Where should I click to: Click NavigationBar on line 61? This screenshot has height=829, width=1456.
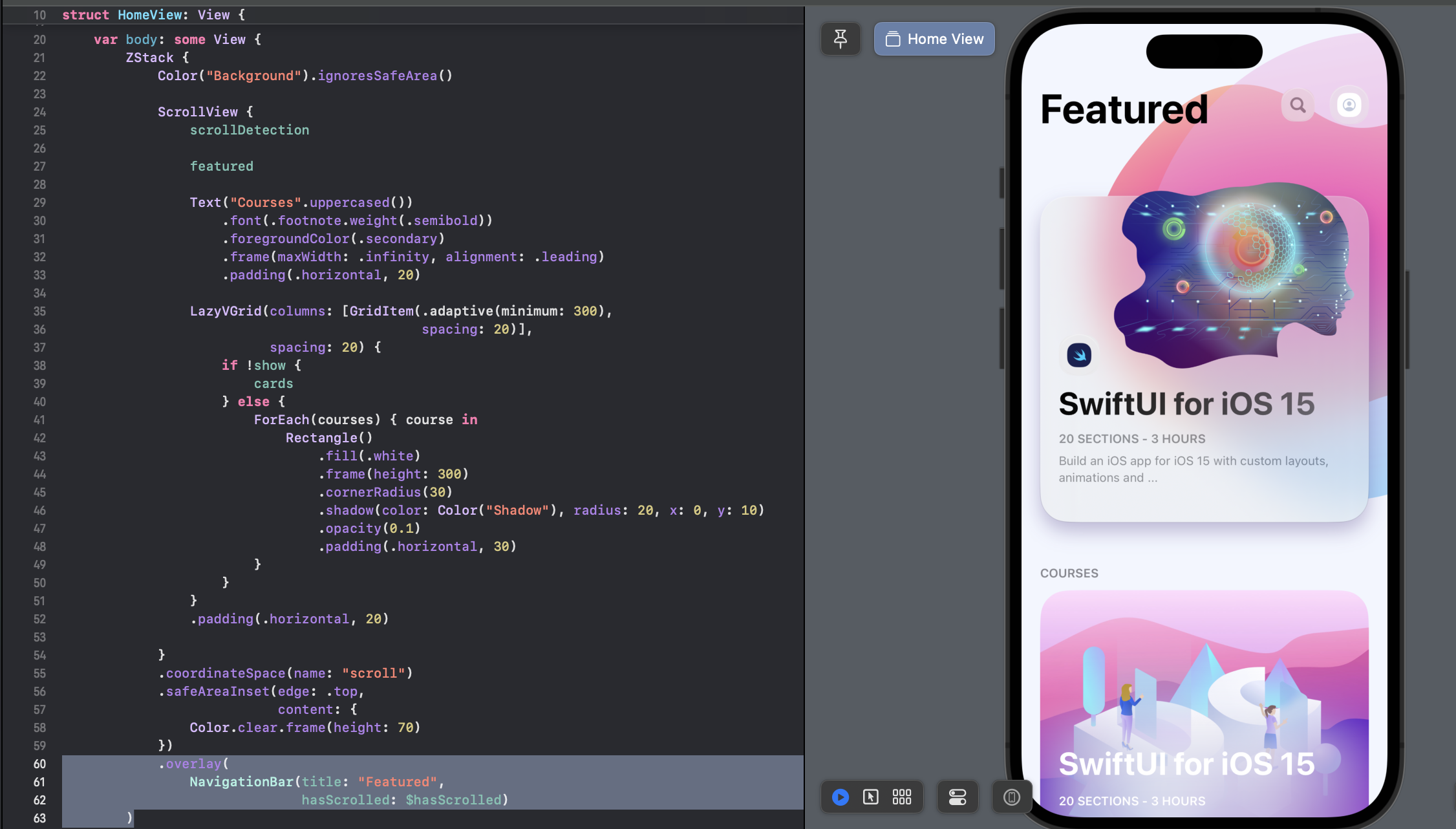(x=242, y=782)
